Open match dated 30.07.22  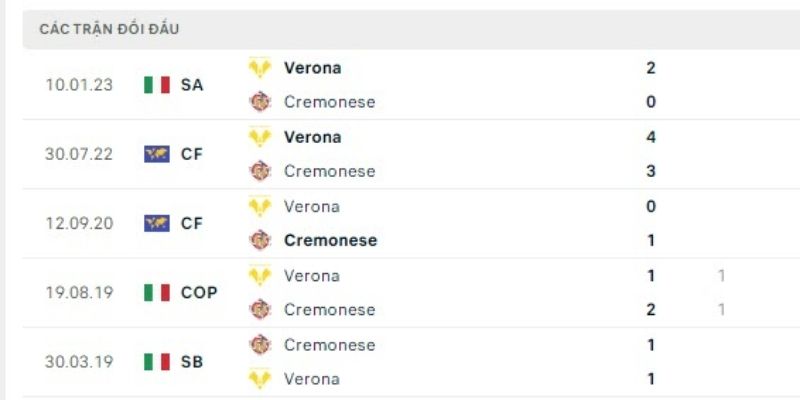tap(79, 154)
